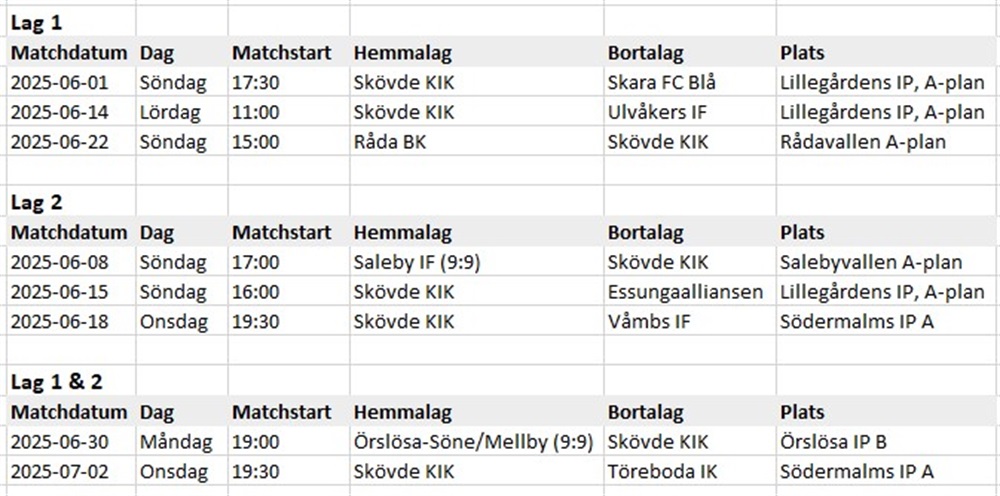This screenshot has width=1000, height=496.
Task: Select the Rådavallen A-plan cell
Action: pyautogui.click(x=888, y=142)
